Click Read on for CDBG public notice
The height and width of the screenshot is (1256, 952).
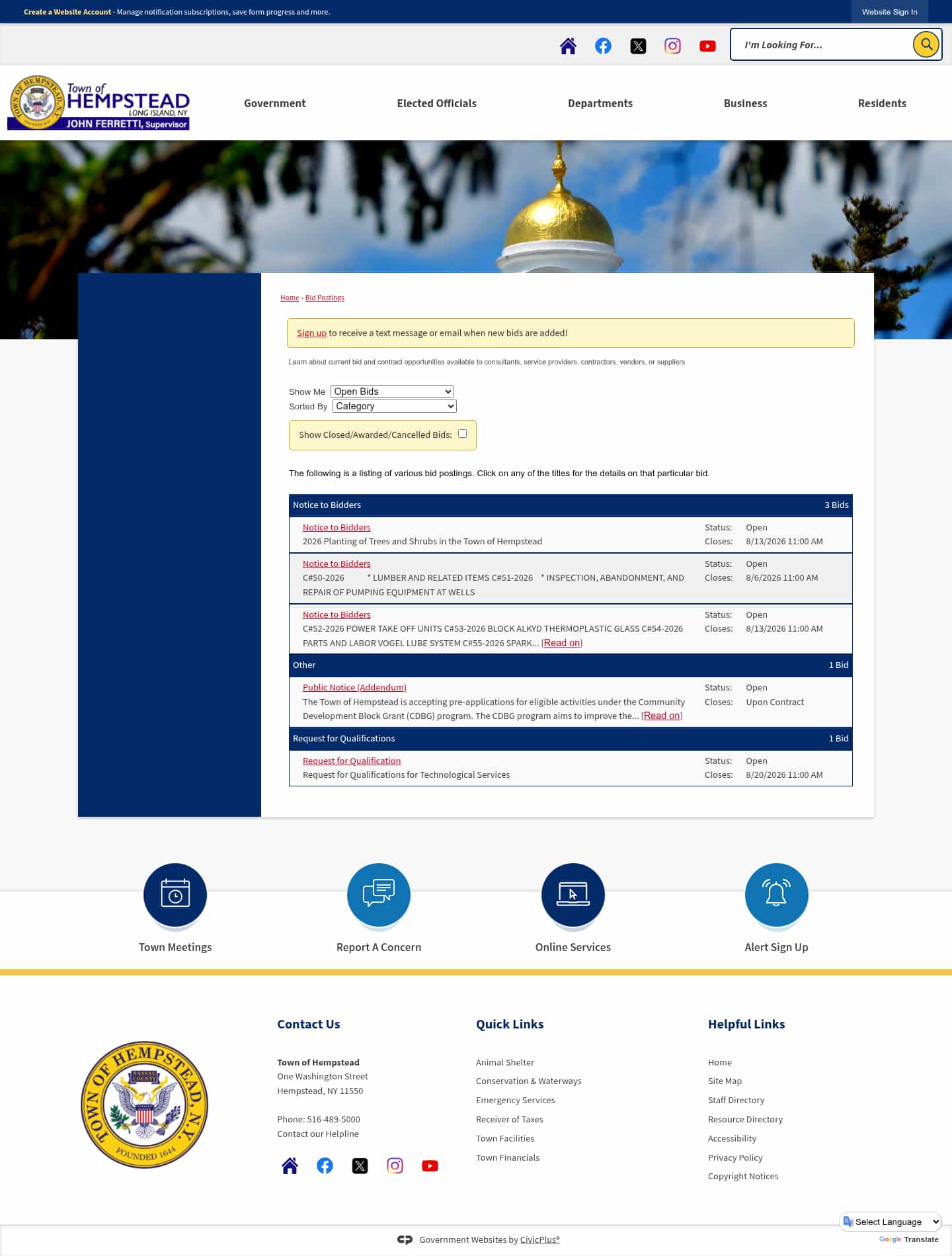[x=662, y=716]
